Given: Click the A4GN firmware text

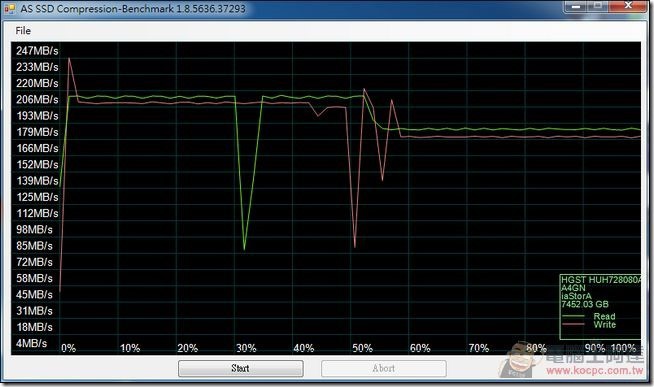Looking at the screenshot, I should pyautogui.click(x=573, y=288).
